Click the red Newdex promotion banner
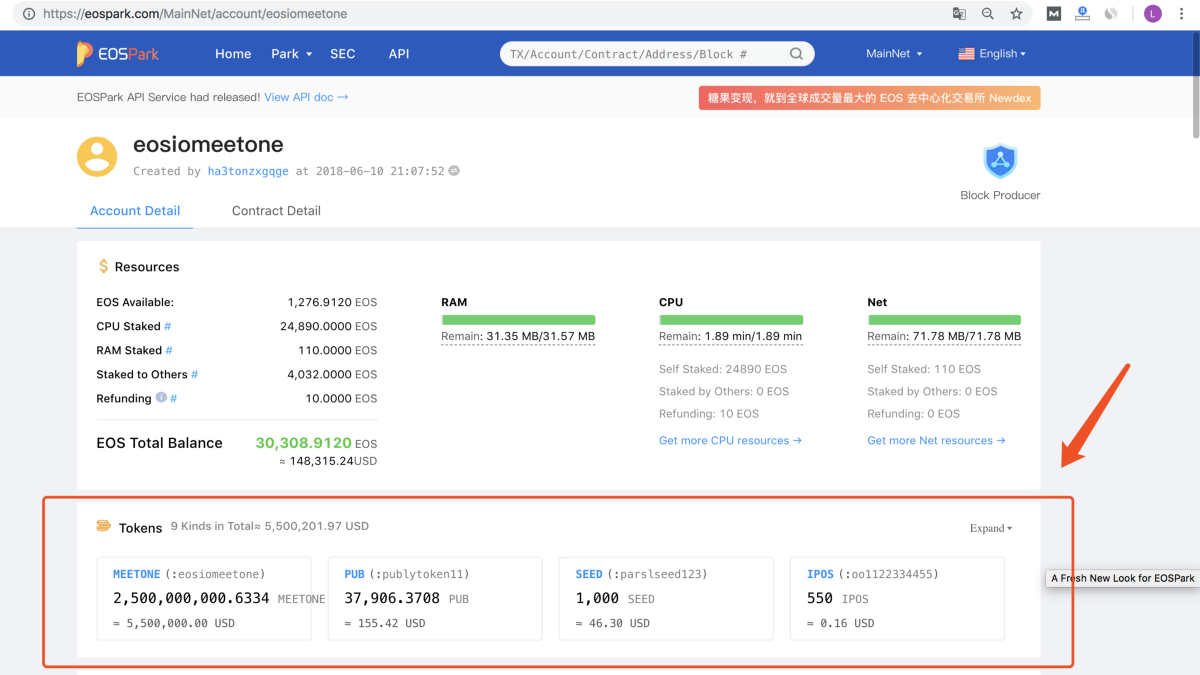The height and width of the screenshot is (675, 1200). (x=869, y=98)
